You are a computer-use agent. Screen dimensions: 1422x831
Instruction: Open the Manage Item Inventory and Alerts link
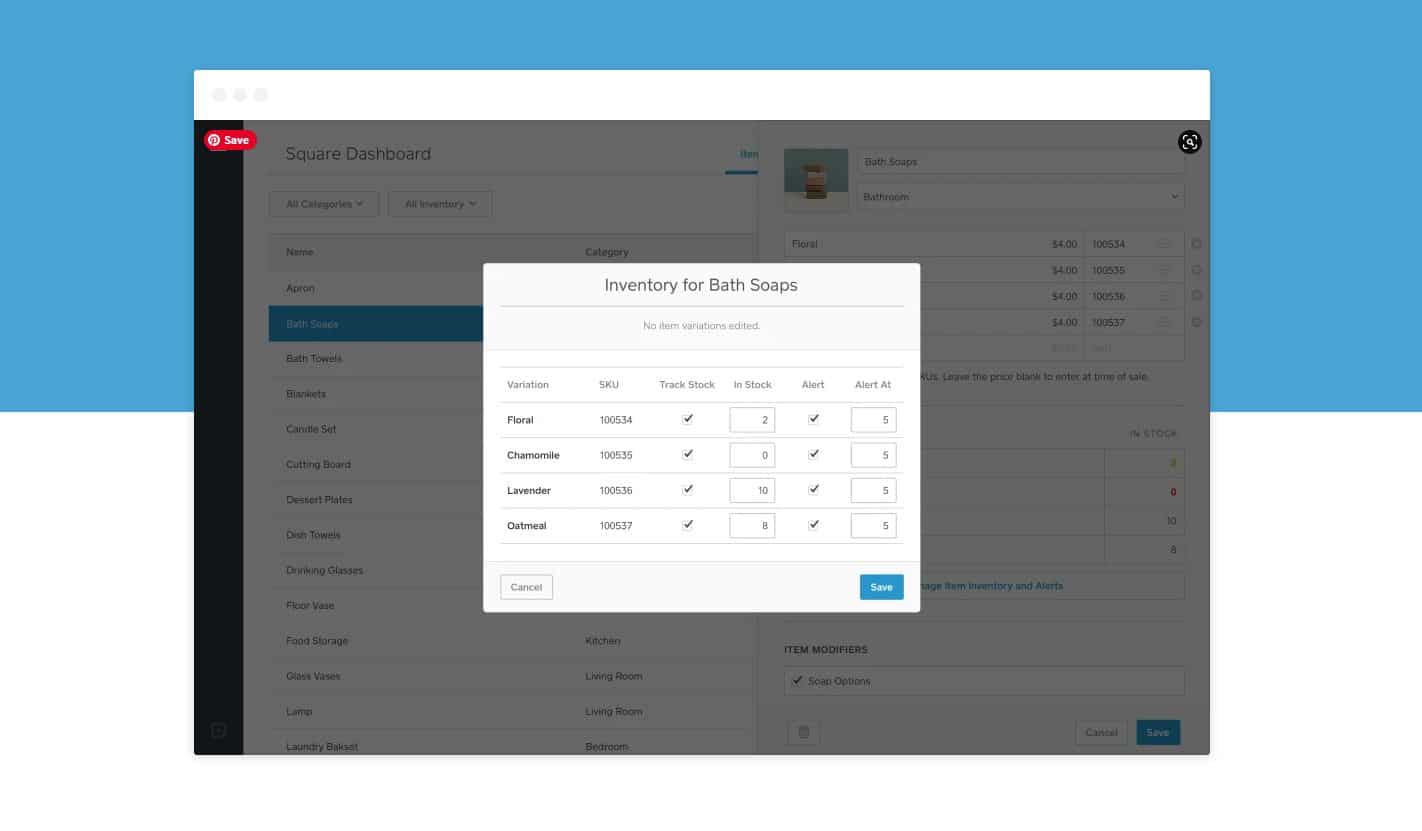click(991, 586)
